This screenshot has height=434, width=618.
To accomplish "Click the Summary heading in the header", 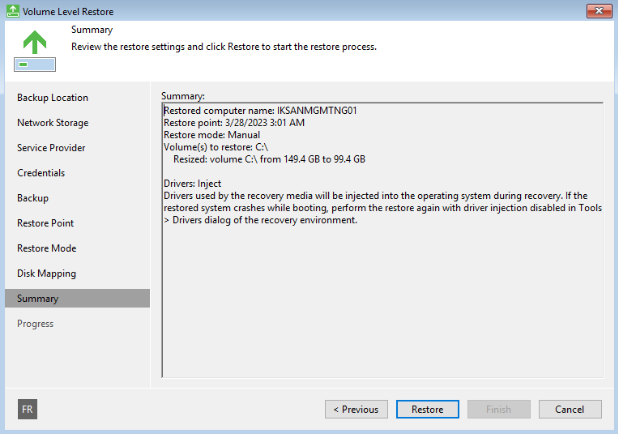I will tap(92, 30).
